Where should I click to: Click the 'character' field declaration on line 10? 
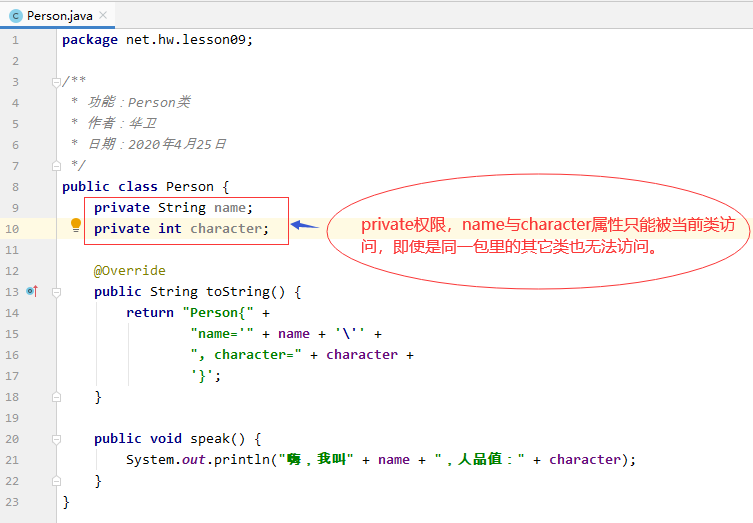click(226, 229)
